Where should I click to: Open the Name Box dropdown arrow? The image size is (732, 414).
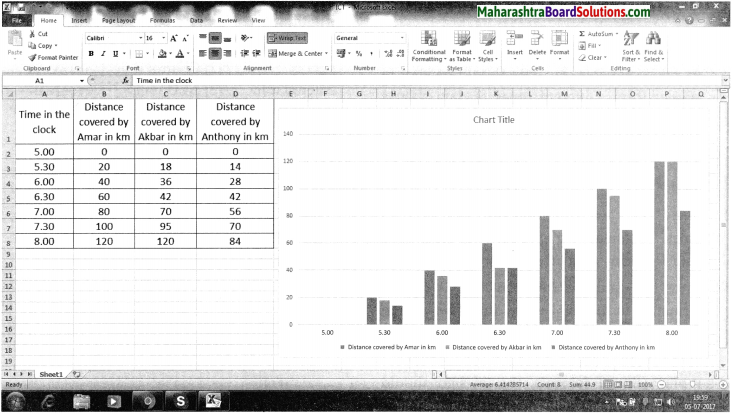[82, 81]
